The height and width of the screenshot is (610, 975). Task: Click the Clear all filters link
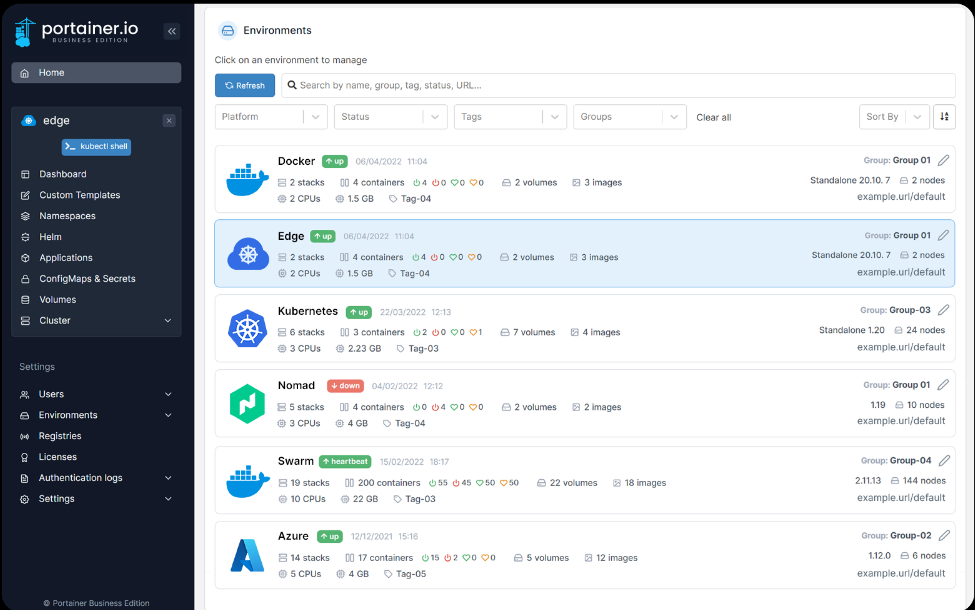(x=713, y=118)
